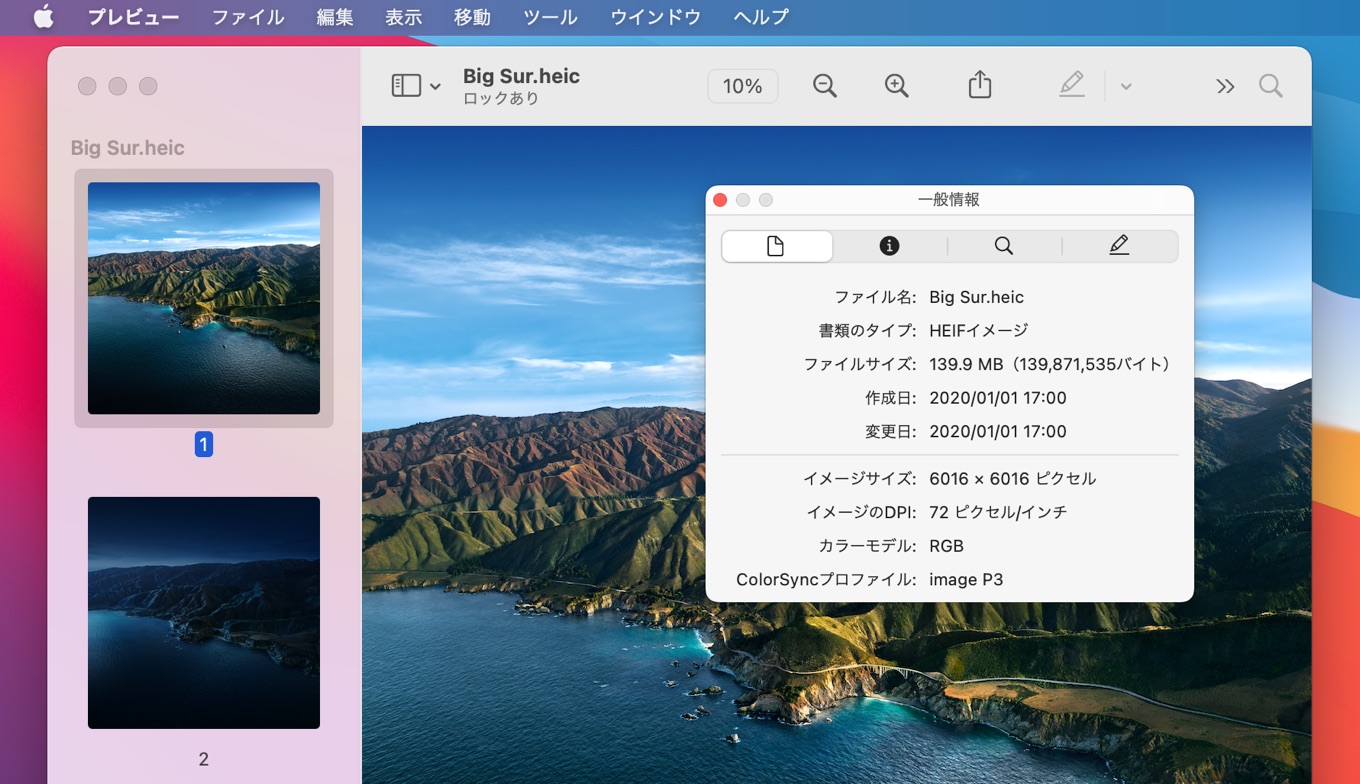Viewport: 1360px width, 784px height.
Task: Click the ColorSyncプロファイル label
Action: click(x=826, y=579)
